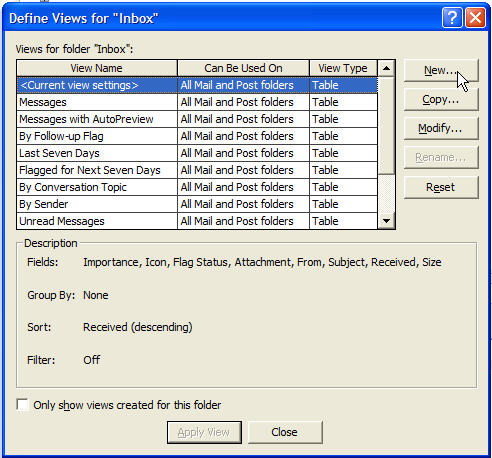Click the views list scrollbar thumb
This screenshot has height=458, width=492.
pyautogui.click(x=386, y=125)
